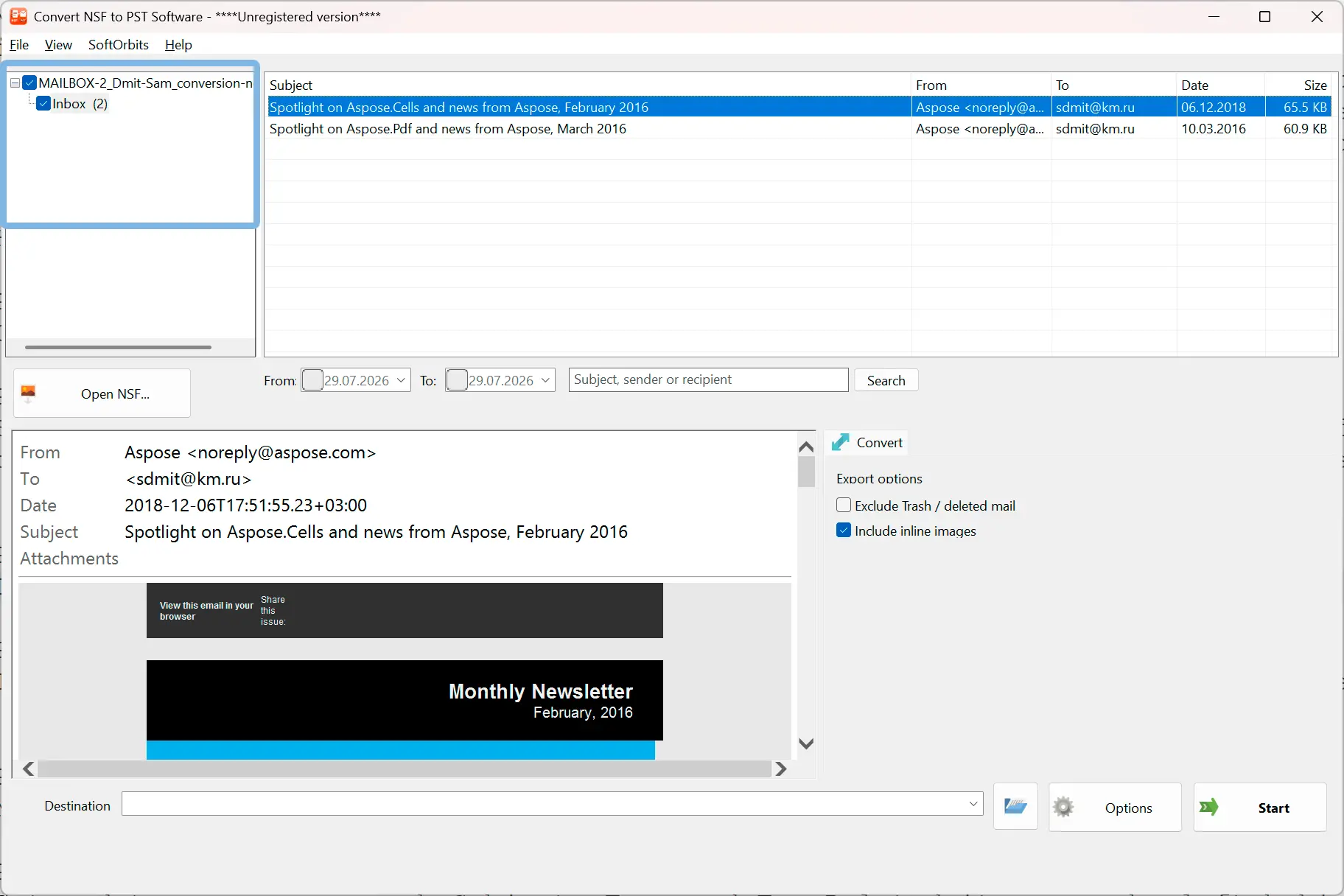Viewport: 1344px width, 896px height.
Task: Sort by the Subject column header
Action: (588, 85)
